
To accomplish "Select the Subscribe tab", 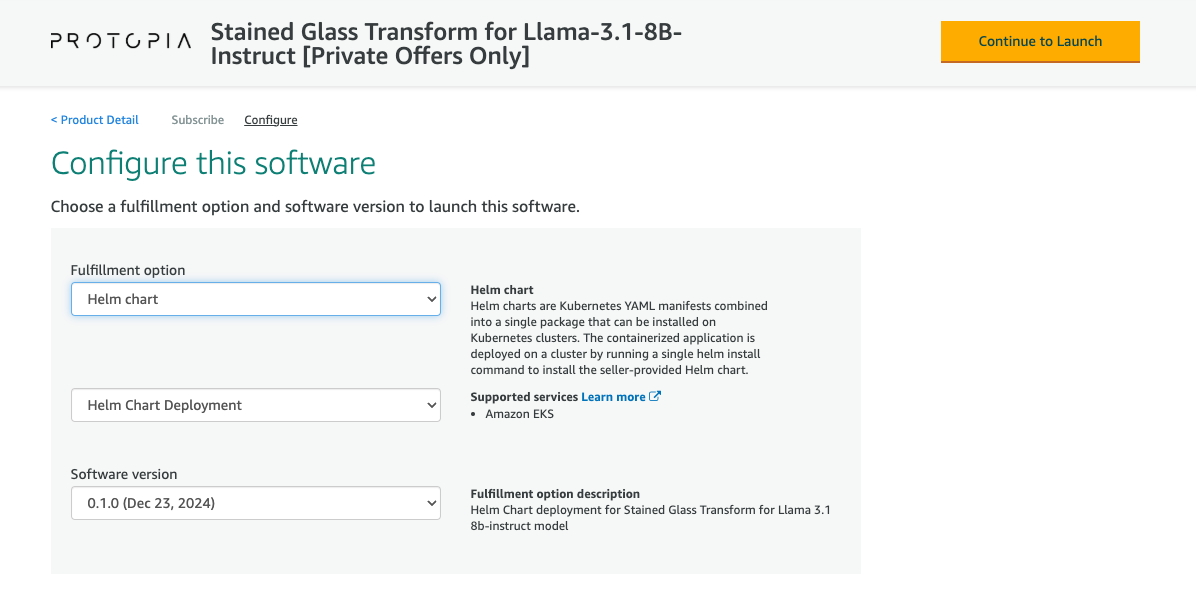I will pyautogui.click(x=197, y=119).
